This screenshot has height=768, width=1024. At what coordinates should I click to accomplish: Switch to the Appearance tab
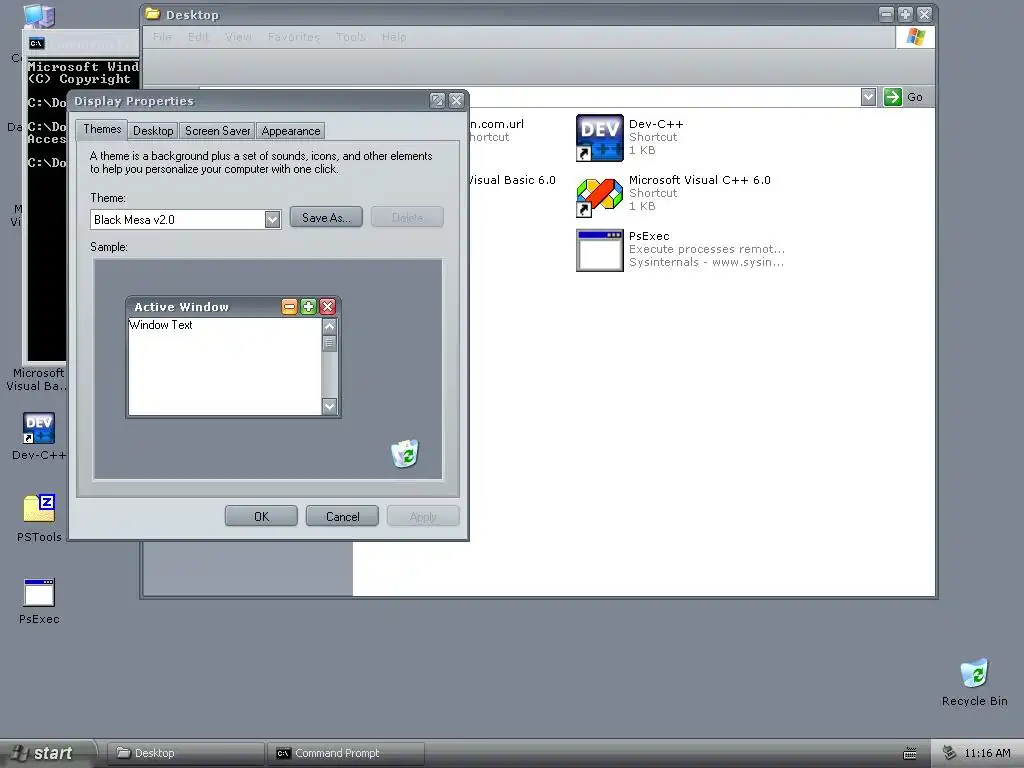(291, 131)
